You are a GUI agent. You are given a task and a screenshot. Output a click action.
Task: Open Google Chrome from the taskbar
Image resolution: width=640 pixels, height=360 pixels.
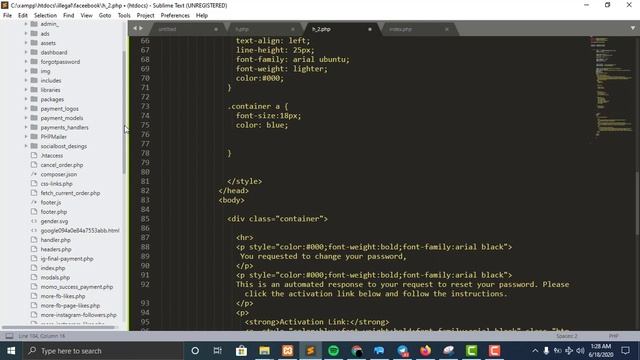tap(357, 351)
